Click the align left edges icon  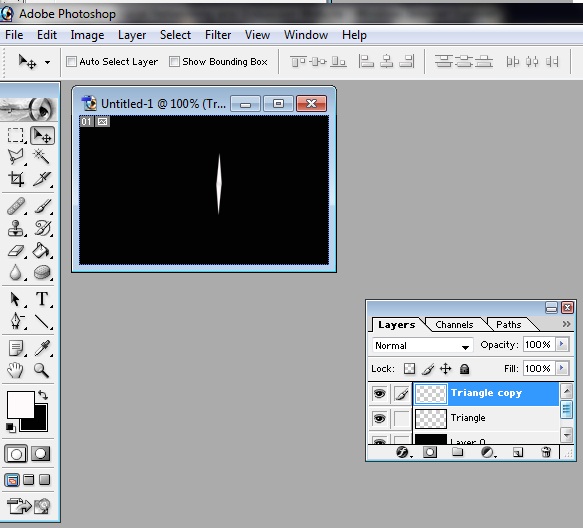366,62
